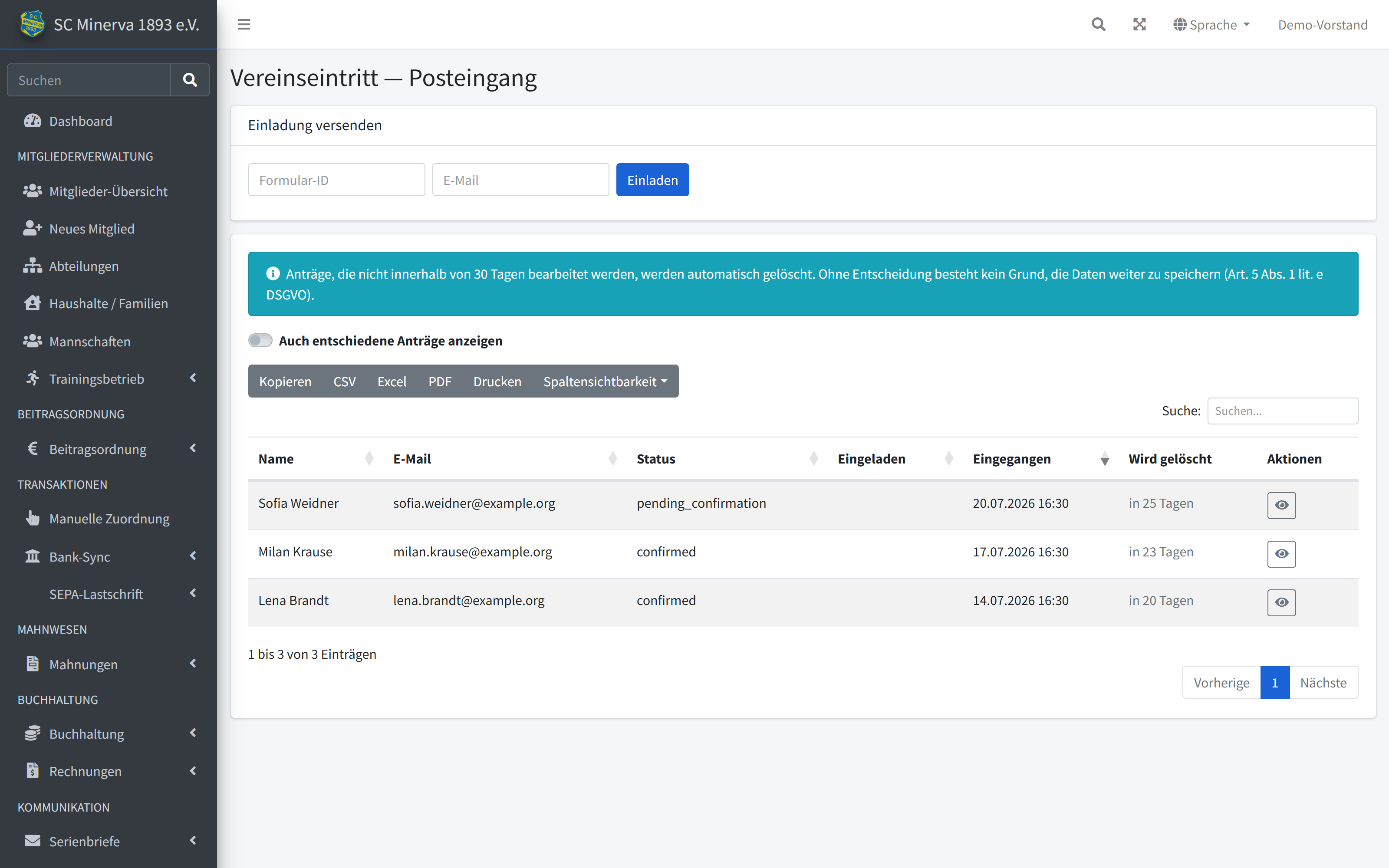1389x868 pixels.
Task: Open the Sprache language dropdown
Action: click(x=1211, y=25)
